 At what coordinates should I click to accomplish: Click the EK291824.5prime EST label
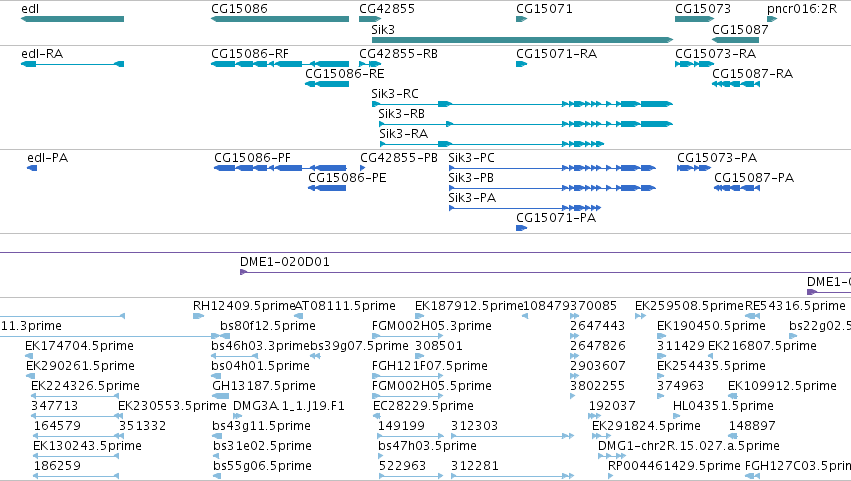[x=646, y=426]
